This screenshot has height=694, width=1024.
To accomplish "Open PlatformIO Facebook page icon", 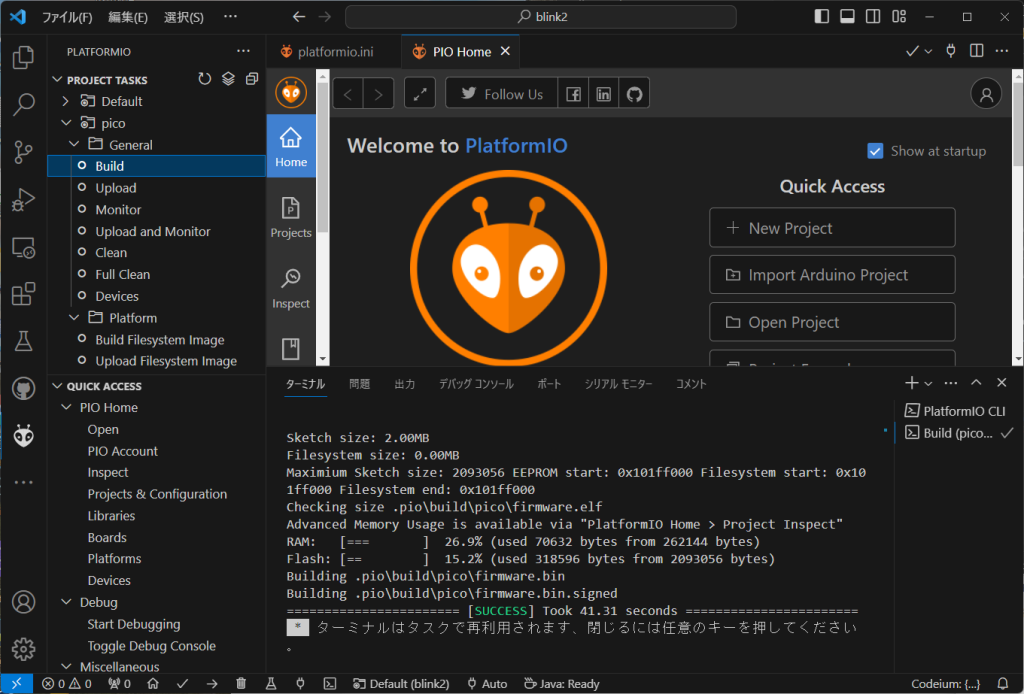I will click(573, 94).
